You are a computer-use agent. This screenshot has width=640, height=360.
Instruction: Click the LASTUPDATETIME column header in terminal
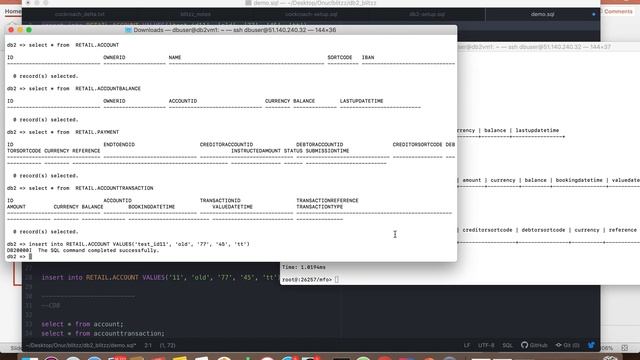click(x=361, y=101)
